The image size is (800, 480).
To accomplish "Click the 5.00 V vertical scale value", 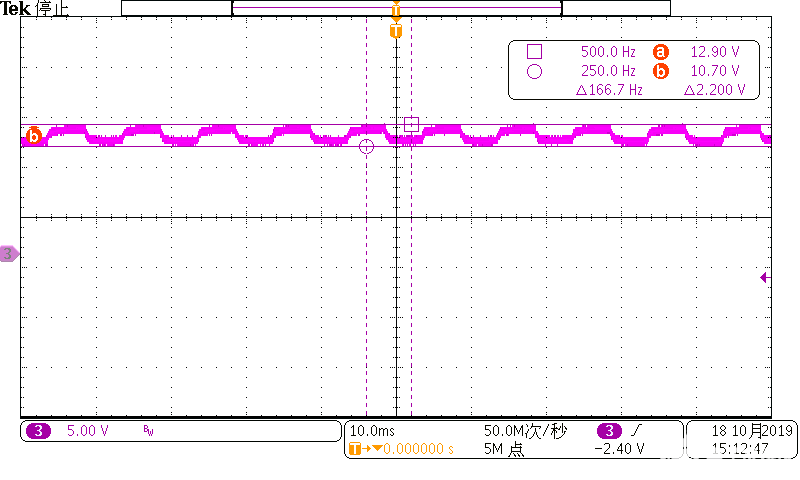I will click(x=88, y=431).
